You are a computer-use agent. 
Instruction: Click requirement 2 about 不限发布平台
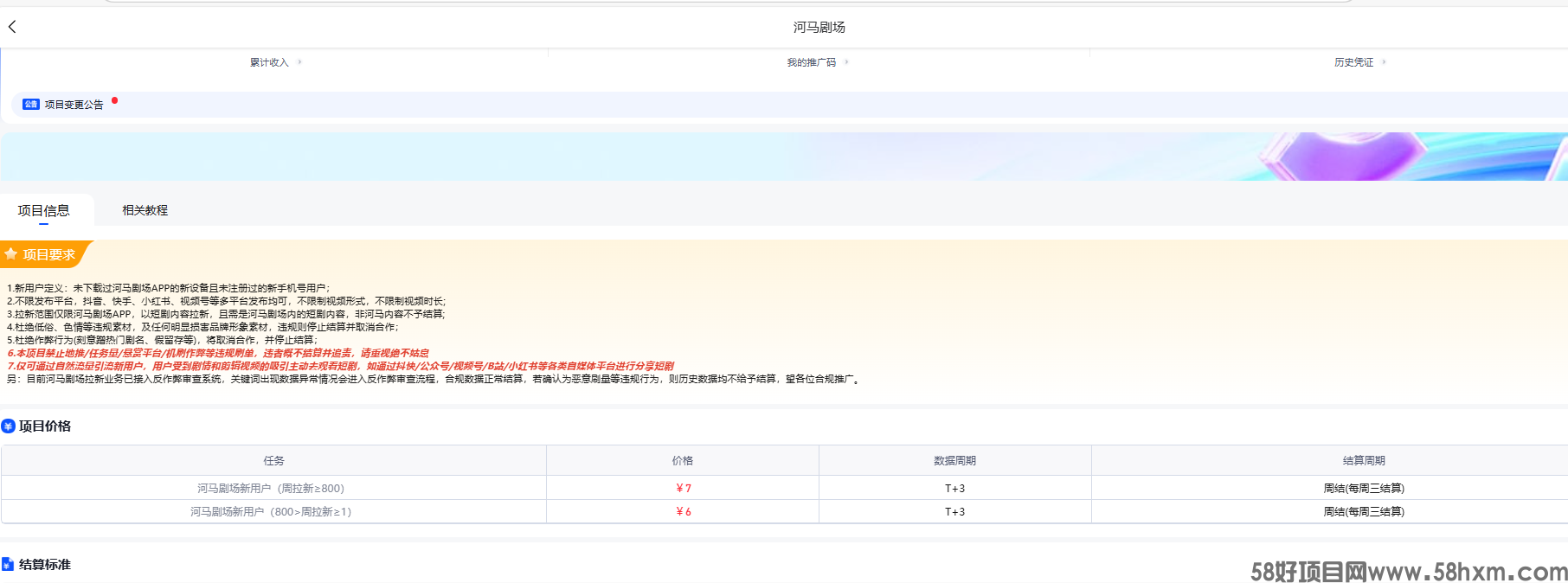pyautogui.click(x=227, y=301)
